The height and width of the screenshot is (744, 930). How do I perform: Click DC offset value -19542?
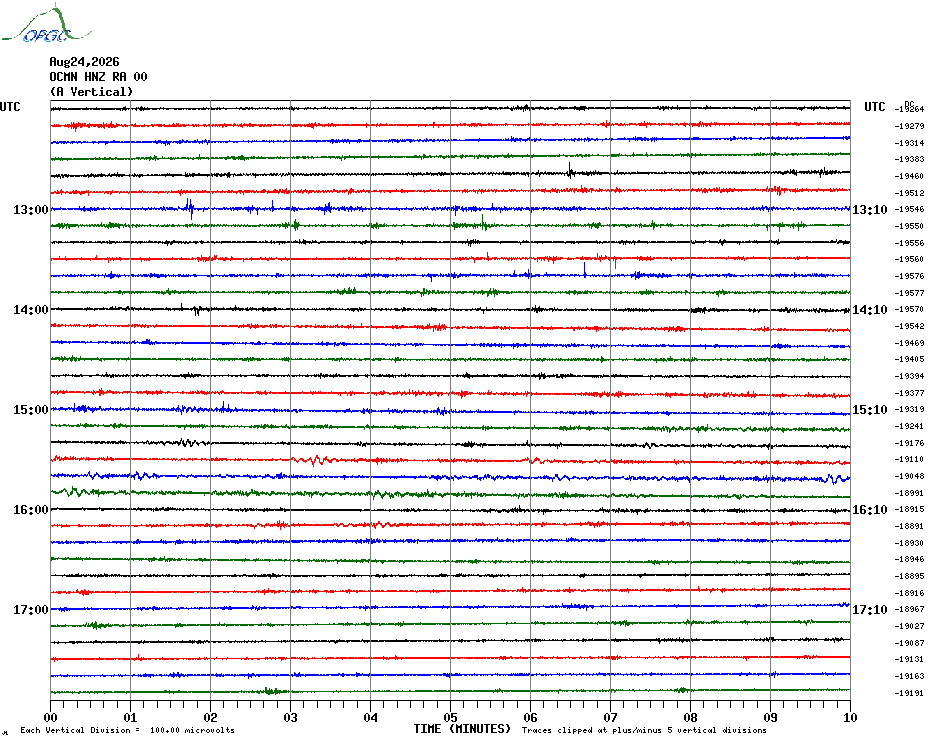pyautogui.click(x=909, y=326)
